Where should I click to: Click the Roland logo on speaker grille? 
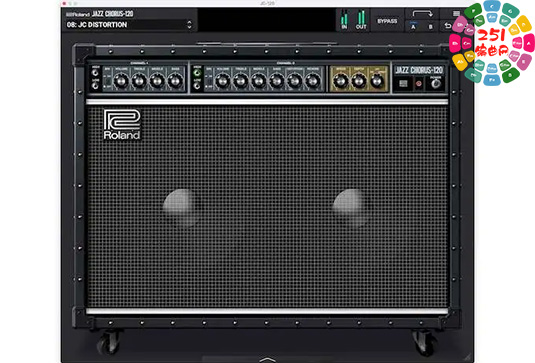point(122,125)
